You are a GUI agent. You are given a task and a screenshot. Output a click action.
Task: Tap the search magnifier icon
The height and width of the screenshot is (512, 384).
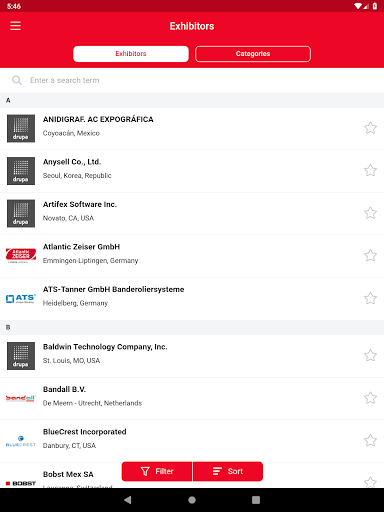[x=17, y=80]
